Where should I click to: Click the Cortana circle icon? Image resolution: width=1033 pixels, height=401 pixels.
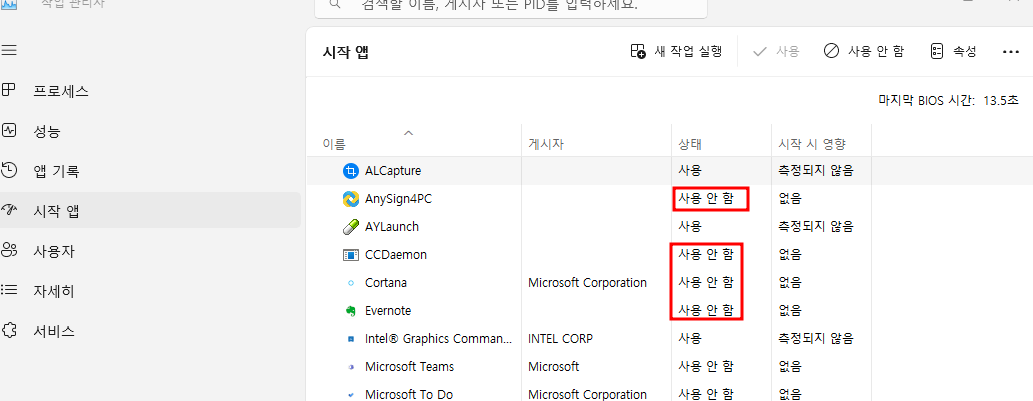click(x=350, y=283)
